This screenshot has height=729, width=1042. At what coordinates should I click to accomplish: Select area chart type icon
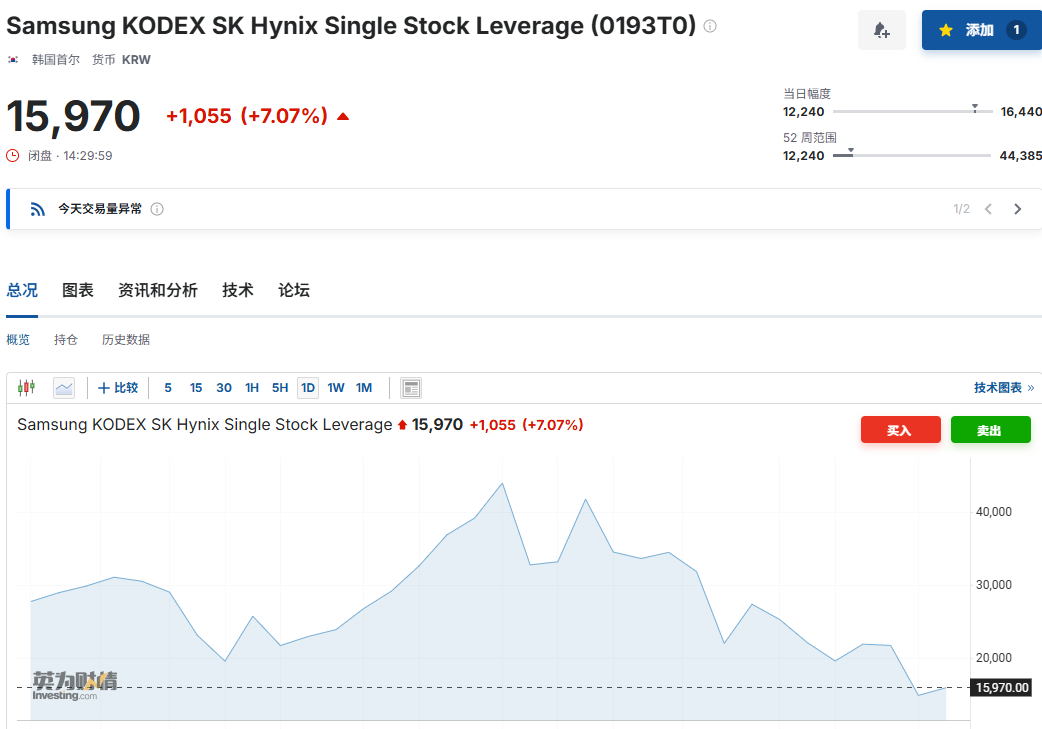[x=64, y=387]
